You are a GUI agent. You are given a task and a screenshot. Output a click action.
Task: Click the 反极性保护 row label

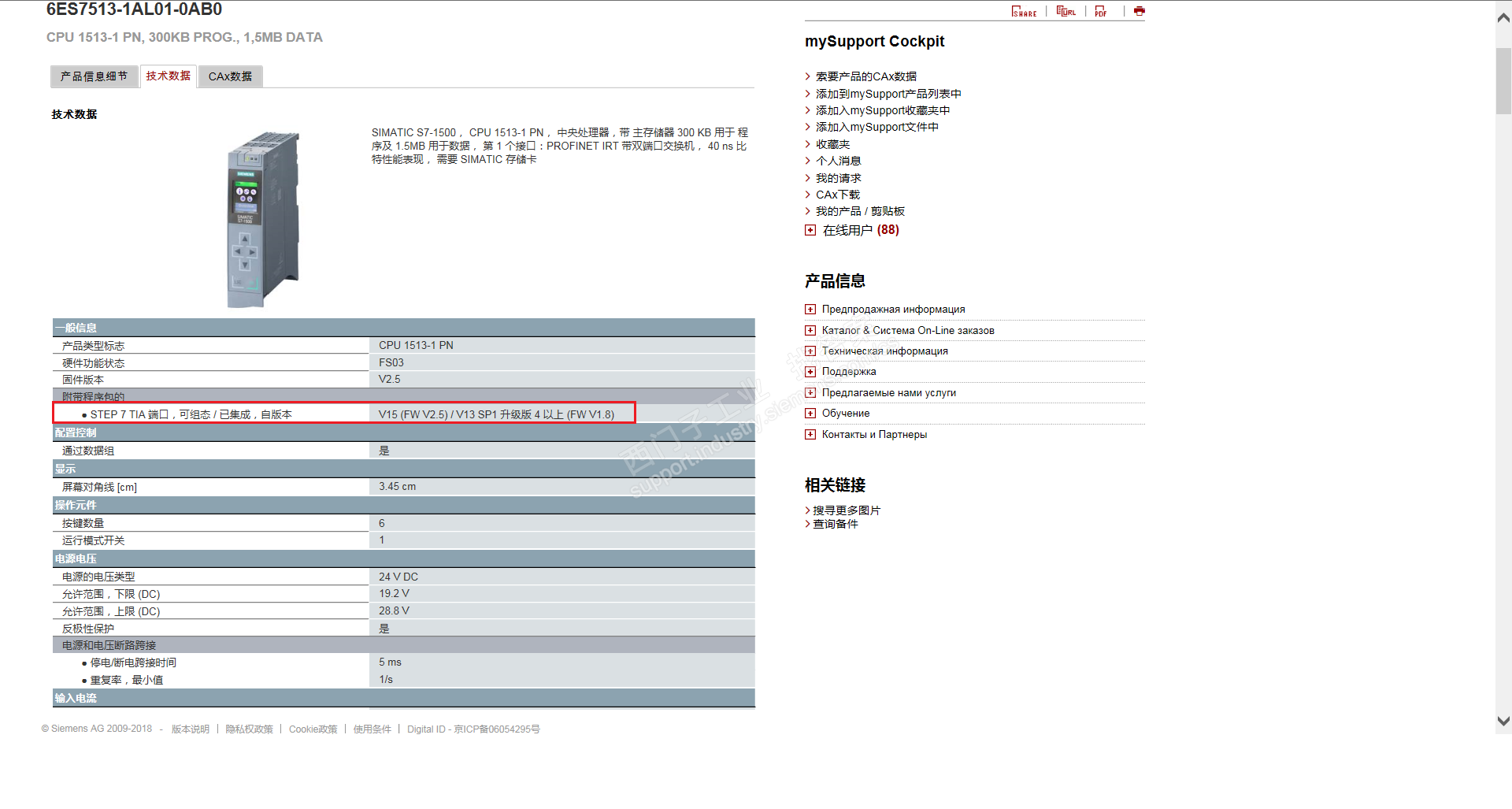point(88,629)
